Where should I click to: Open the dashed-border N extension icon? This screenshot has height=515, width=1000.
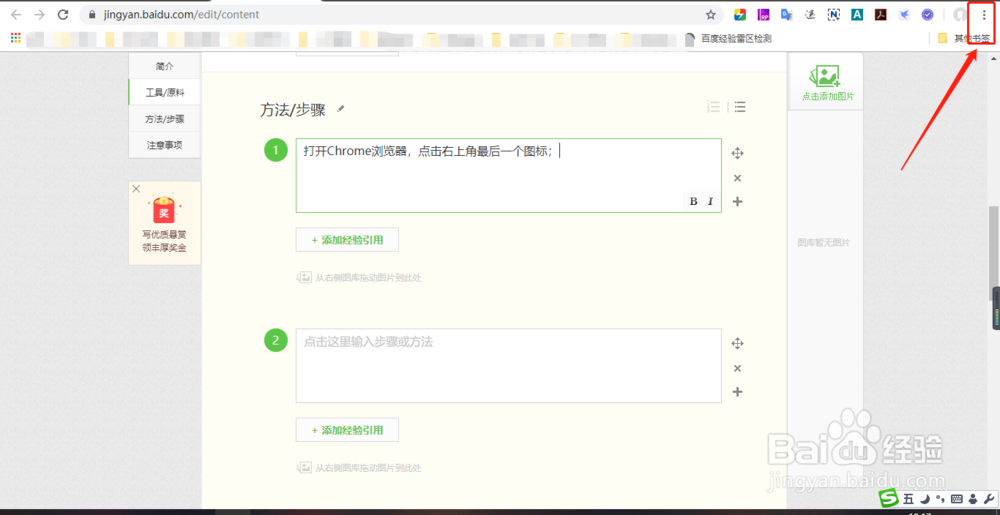pos(834,14)
